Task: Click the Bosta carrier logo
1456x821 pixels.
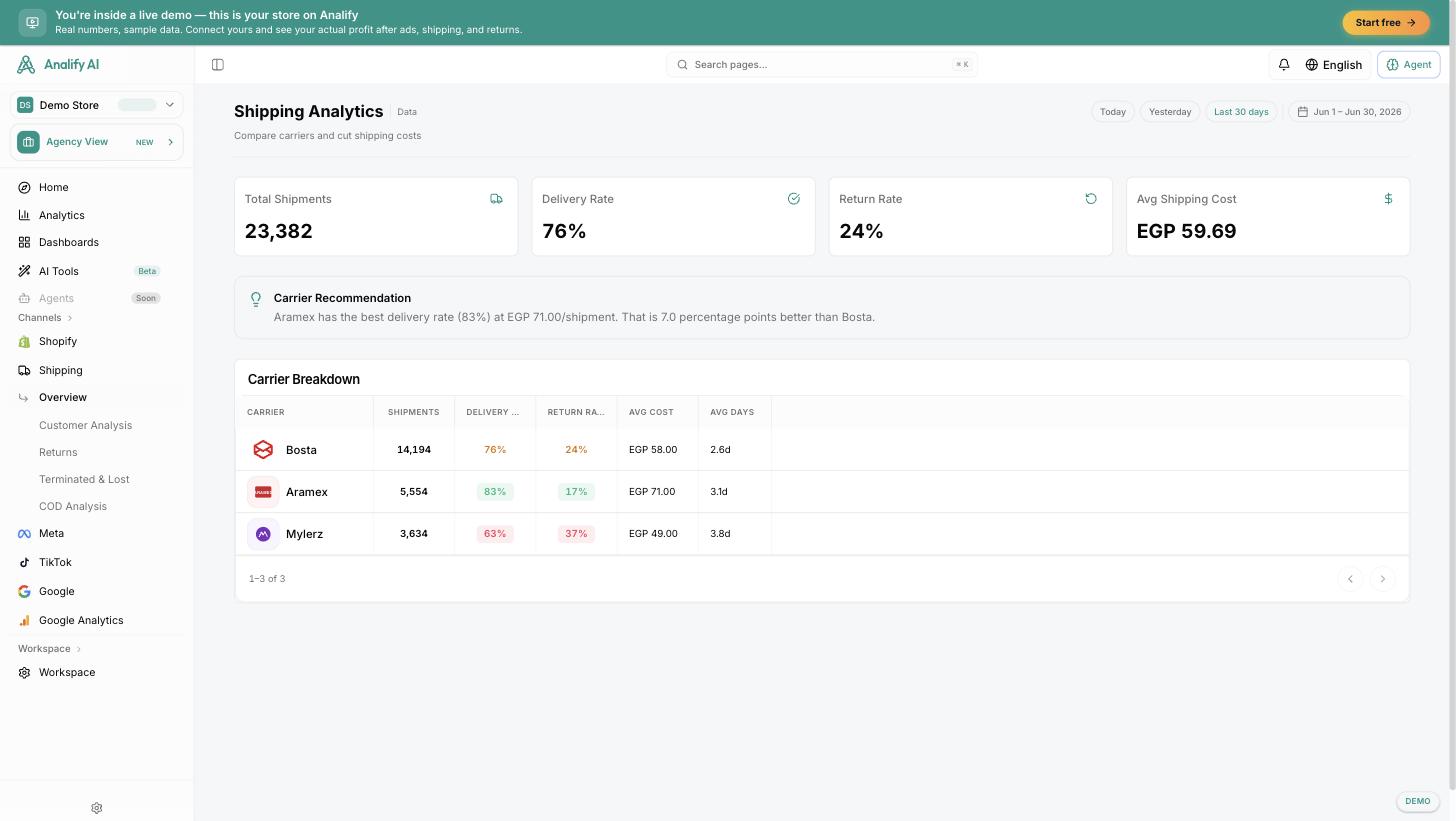Action: point(263,450)
